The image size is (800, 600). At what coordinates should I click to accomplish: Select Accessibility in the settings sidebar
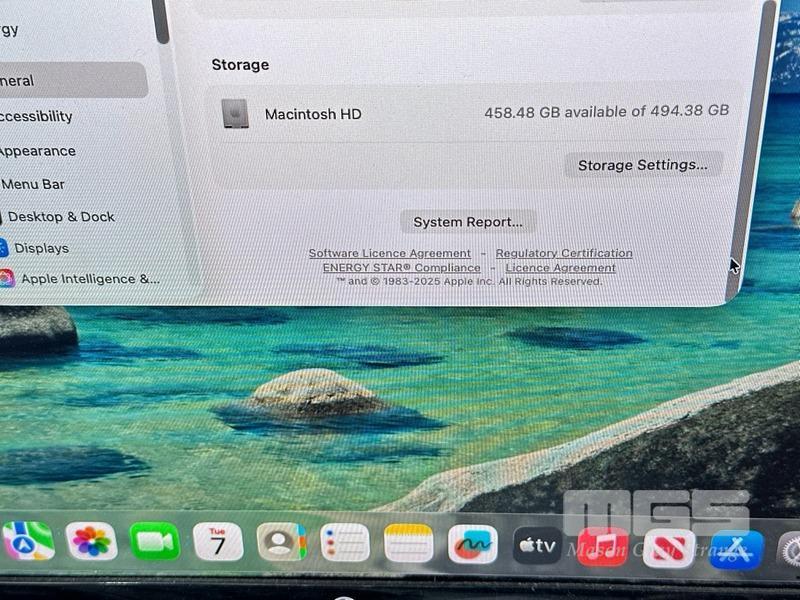pyautogui.click(x=36, y=116)
